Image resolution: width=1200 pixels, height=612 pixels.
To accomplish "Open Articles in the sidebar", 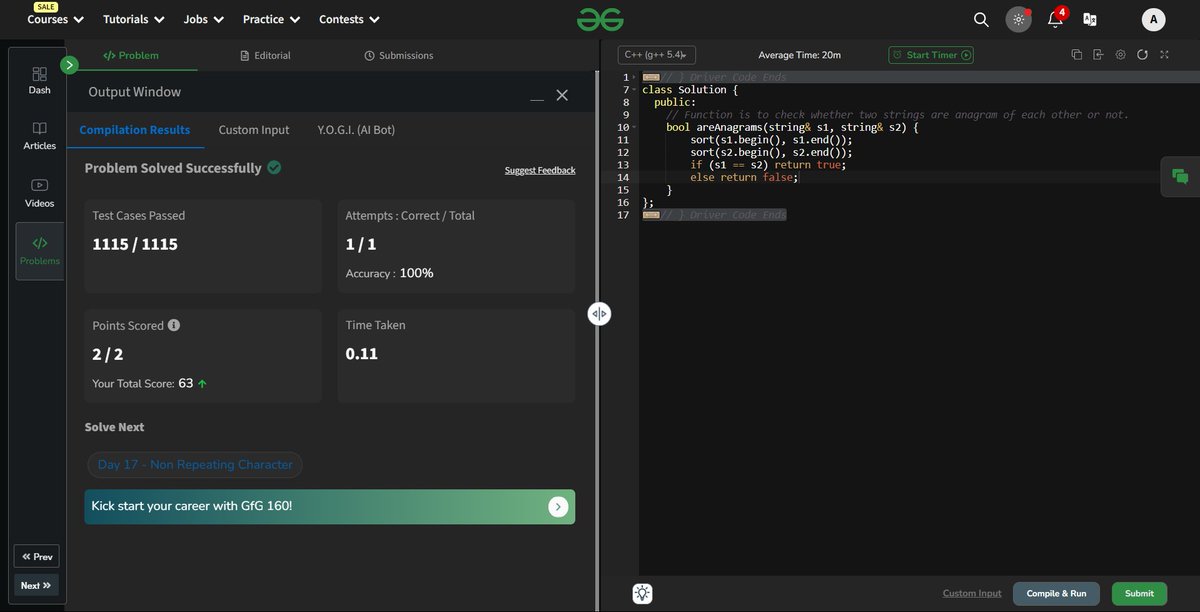I will 40,136.
